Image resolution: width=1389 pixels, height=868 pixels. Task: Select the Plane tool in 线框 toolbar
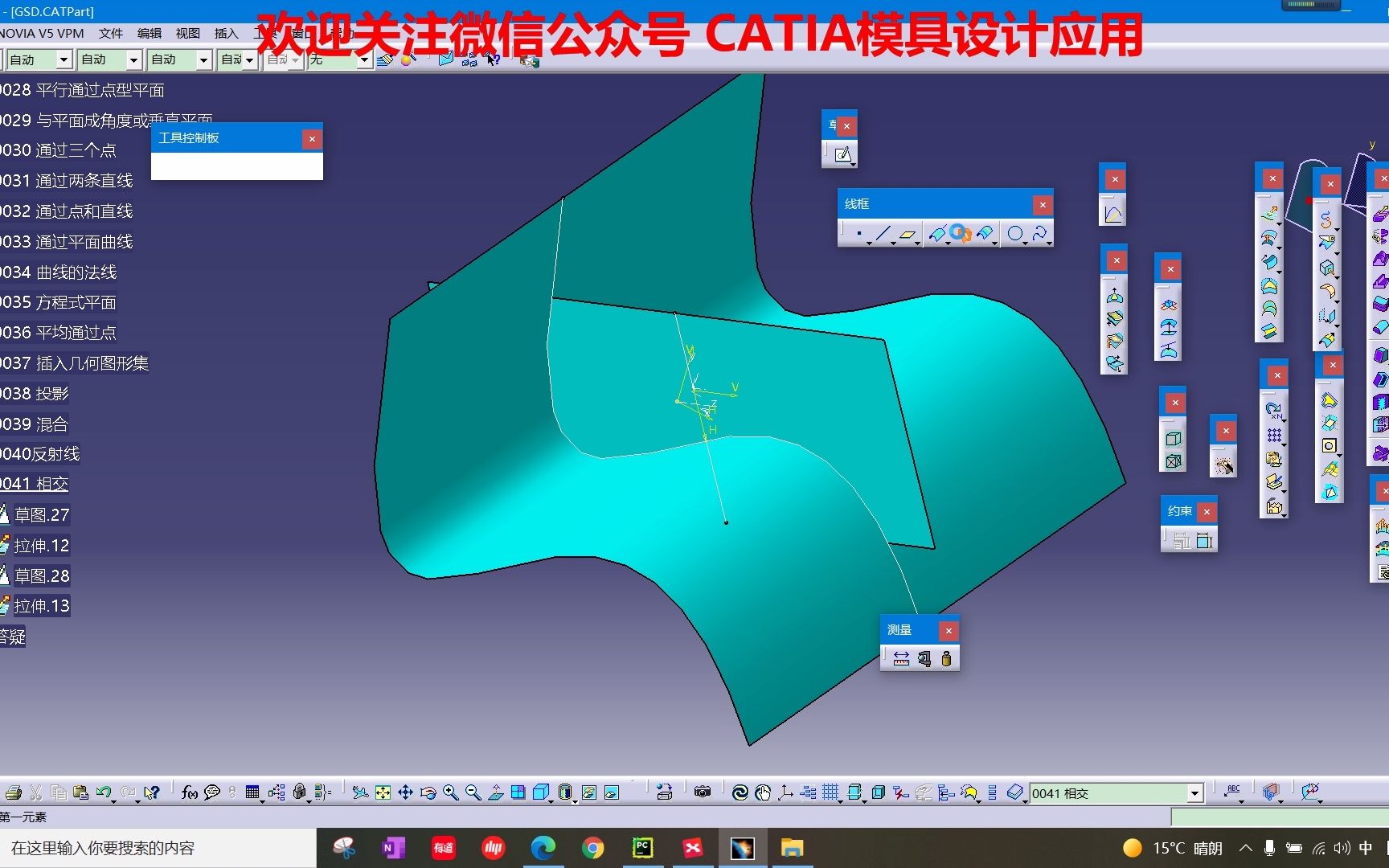coord(908,234)
